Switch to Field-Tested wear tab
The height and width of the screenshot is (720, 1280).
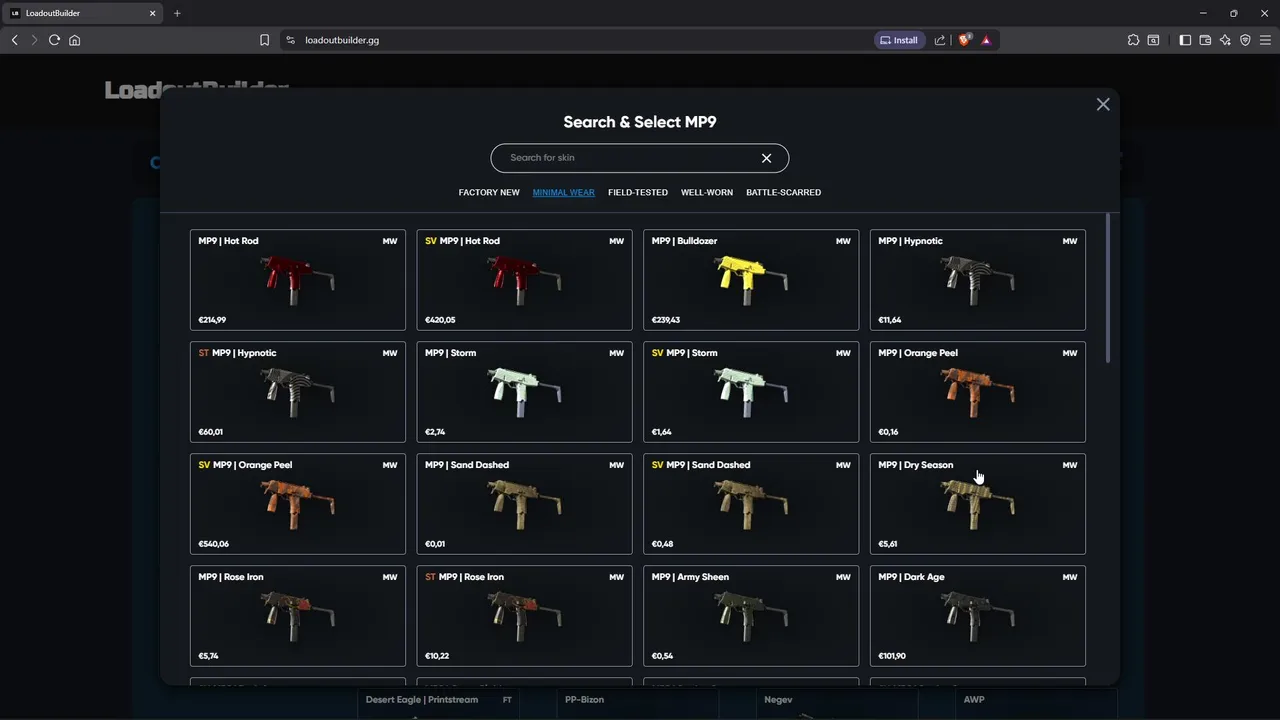click(x=638, y=192)
